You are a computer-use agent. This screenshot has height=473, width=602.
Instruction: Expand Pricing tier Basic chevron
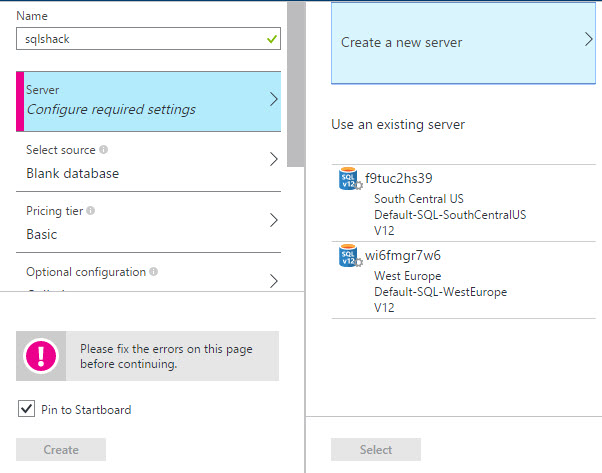273,221
